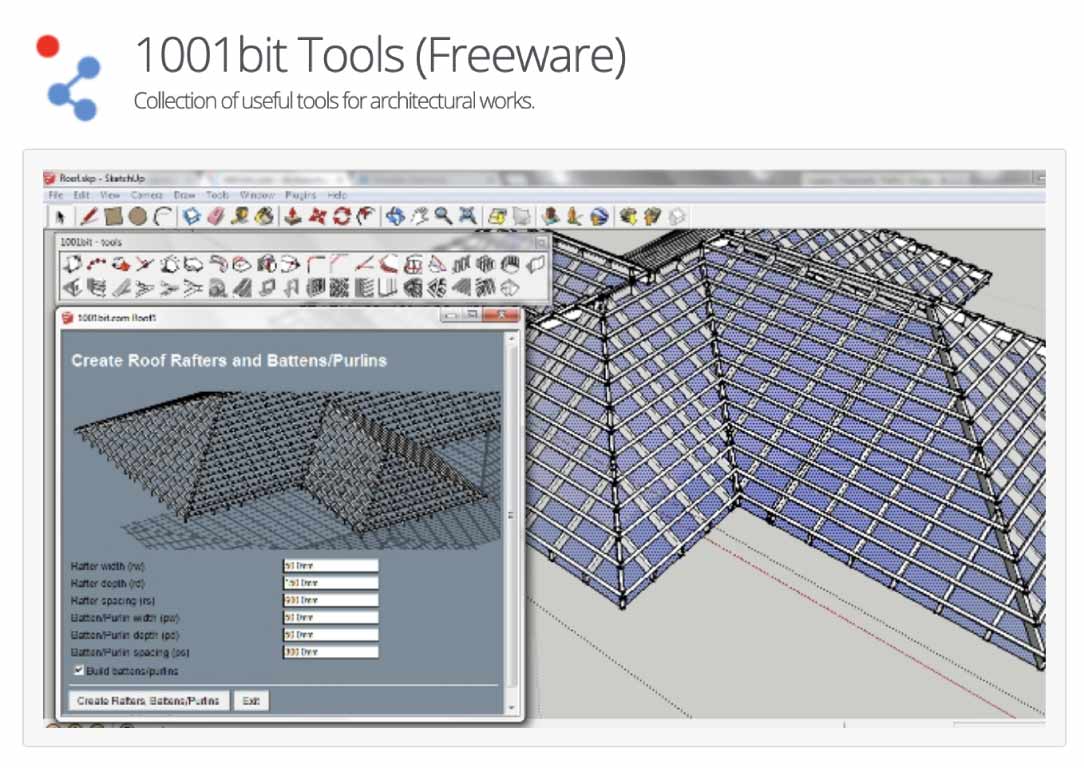Click last icon in 1001bit tools bottom row
Screen dimensions: 1084x768
[x=510, y=286]
